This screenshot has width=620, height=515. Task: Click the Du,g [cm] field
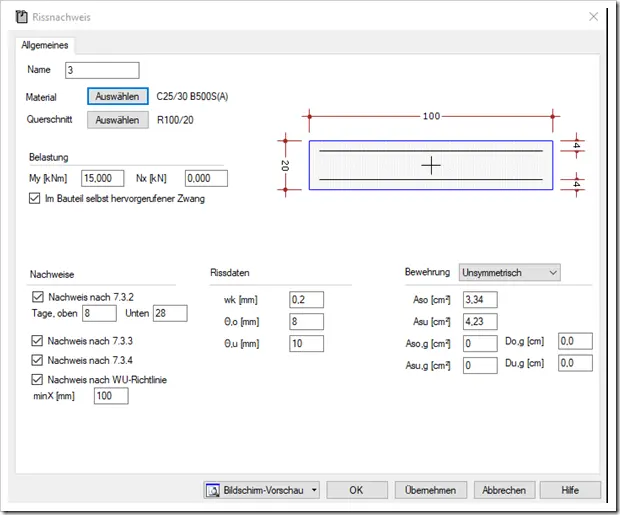(x=575, y=363)
